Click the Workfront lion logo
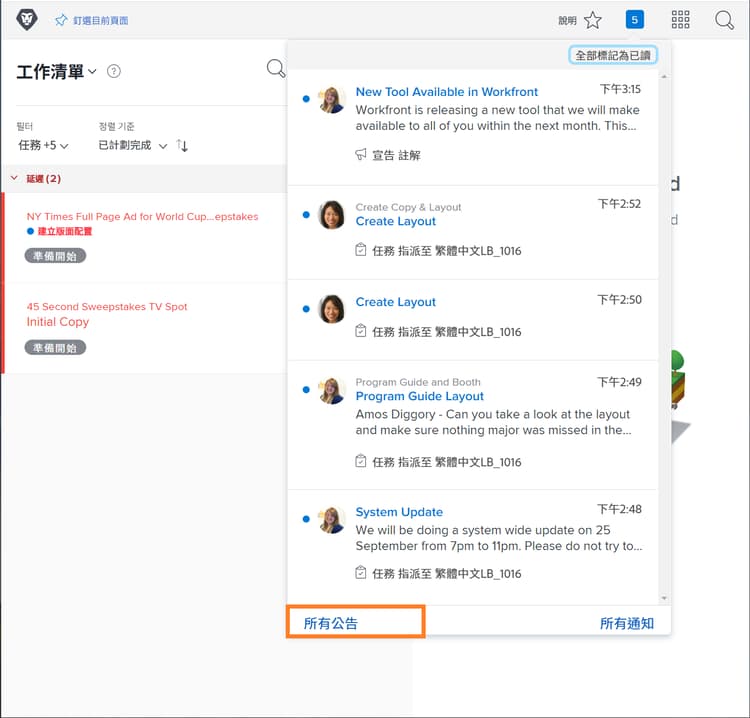Image resolution: width=750 pixels, height=718 pixels. (x=27, y=20)
